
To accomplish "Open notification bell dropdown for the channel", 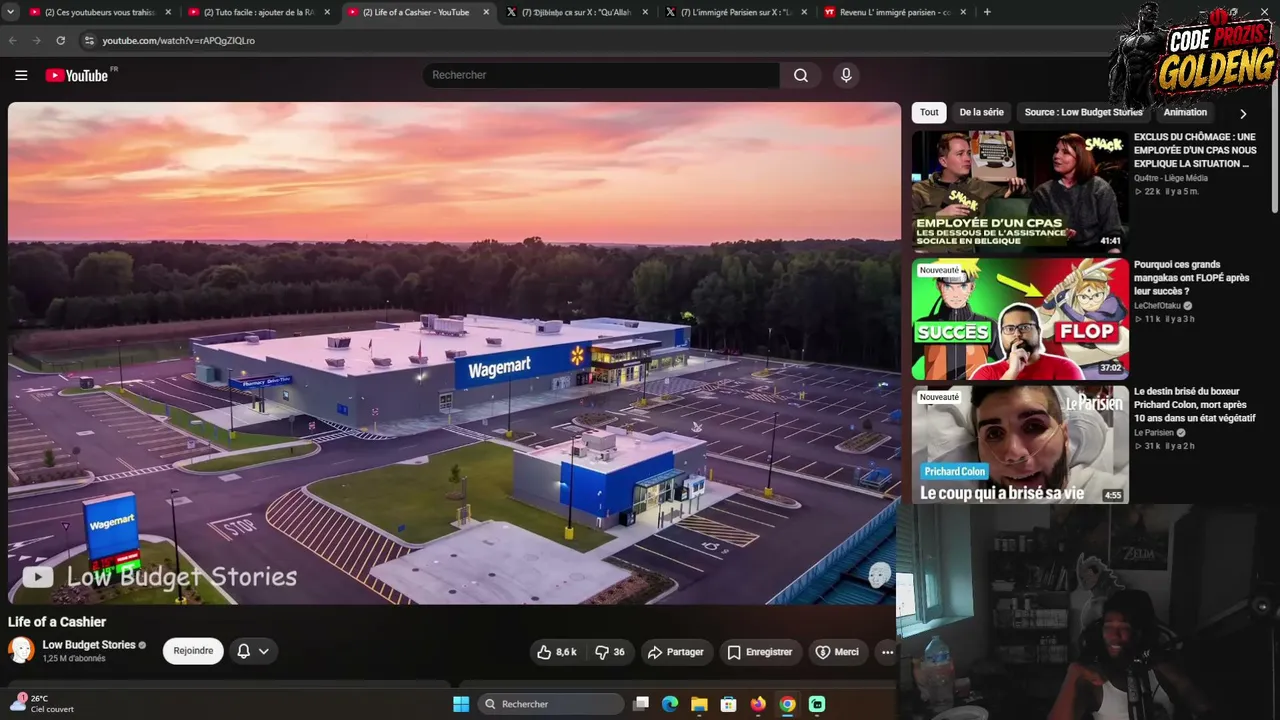I will [253, 651].
